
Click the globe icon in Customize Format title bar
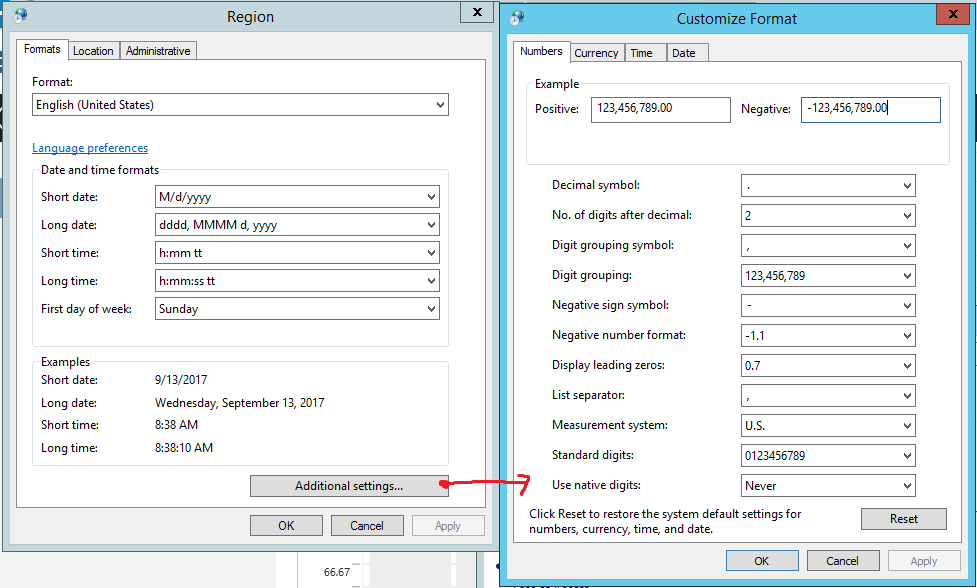[x=517, y=17]
